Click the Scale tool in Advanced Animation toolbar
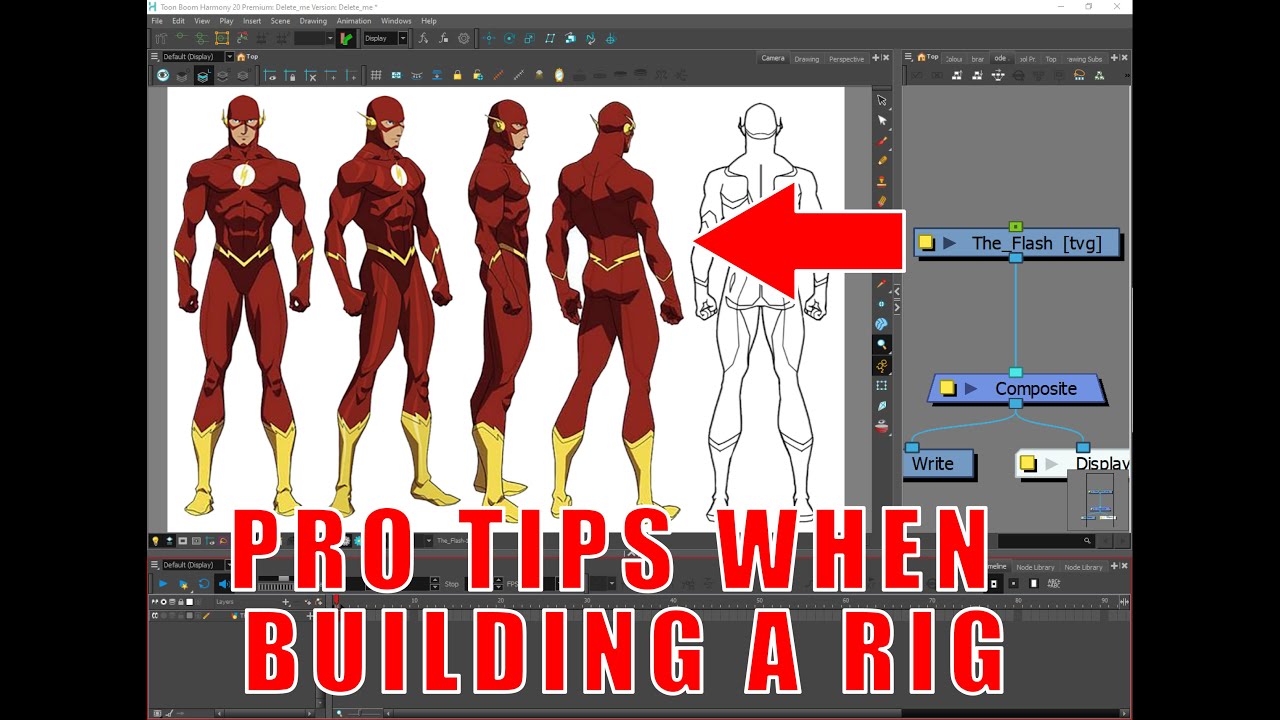 (529, 38)
